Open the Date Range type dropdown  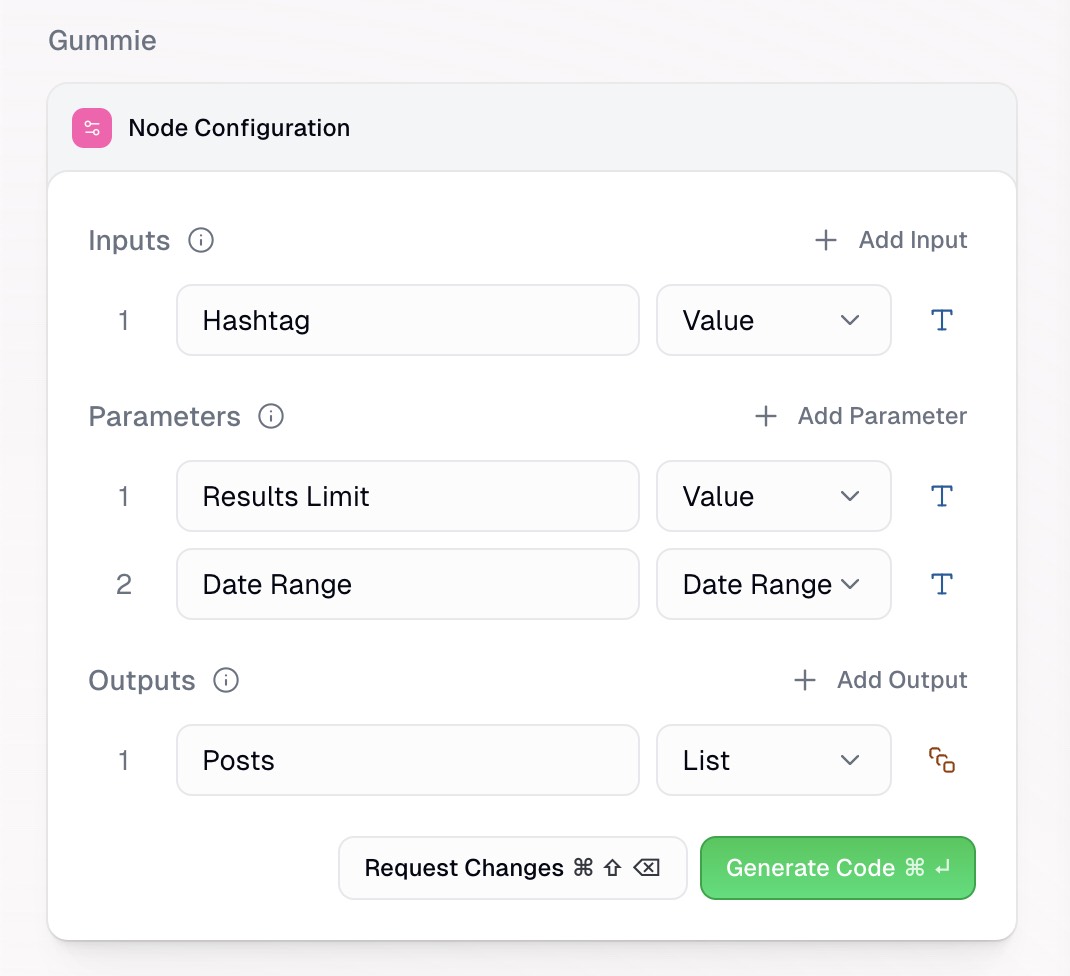click(x=773, y=584)
